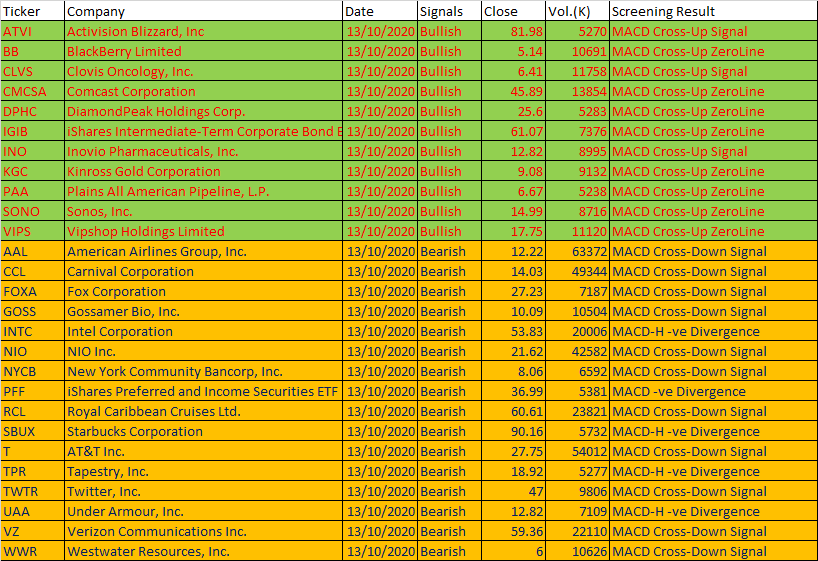Screen dimensions: 818x561
Task: Click the NIO Inc. company cell
Action: (x=203, y=351)
